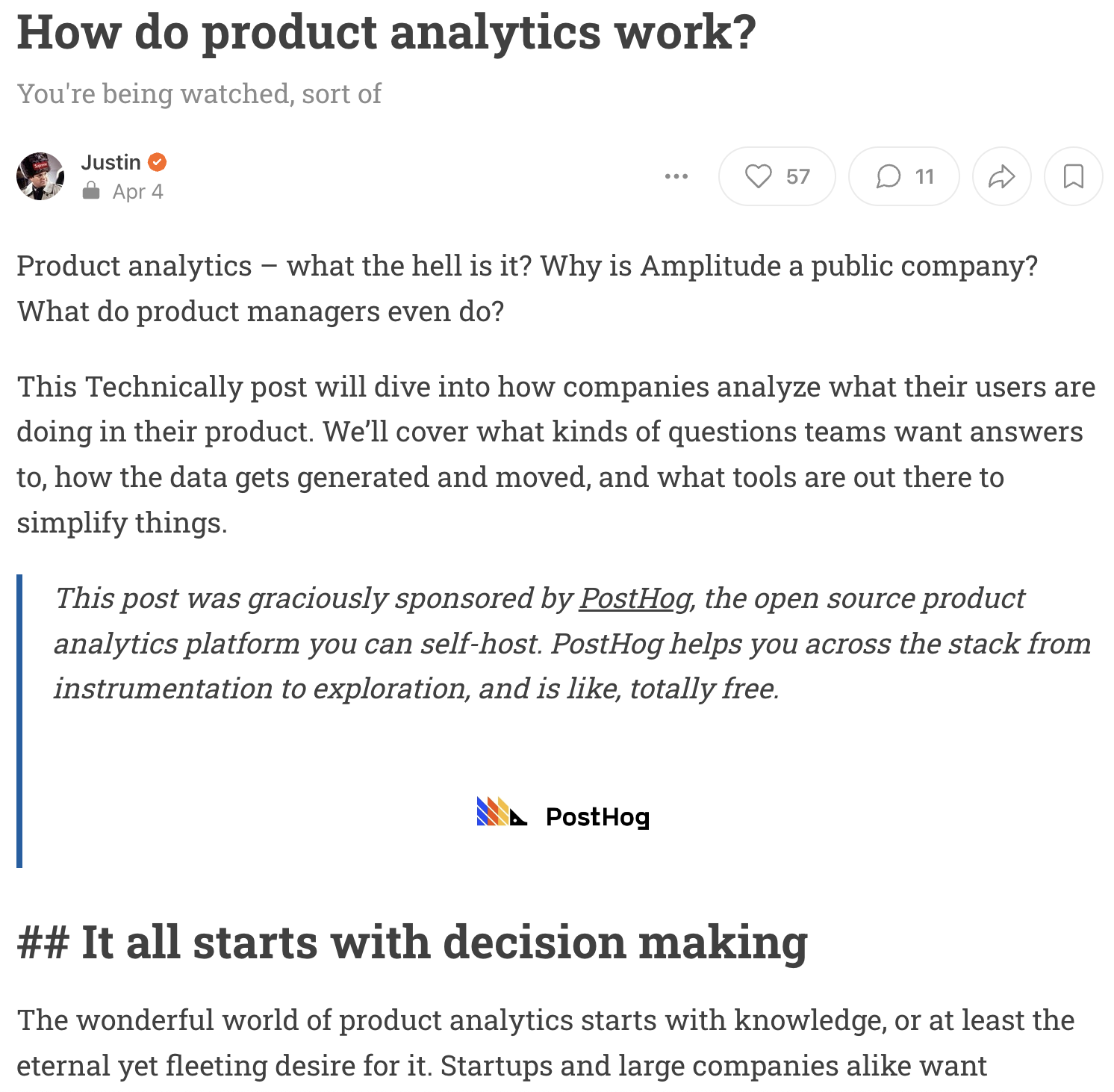This screenshot has height=1092, width=1114.
Task: Click the PostHog wordmark in the logo
Action: point(597,816)
